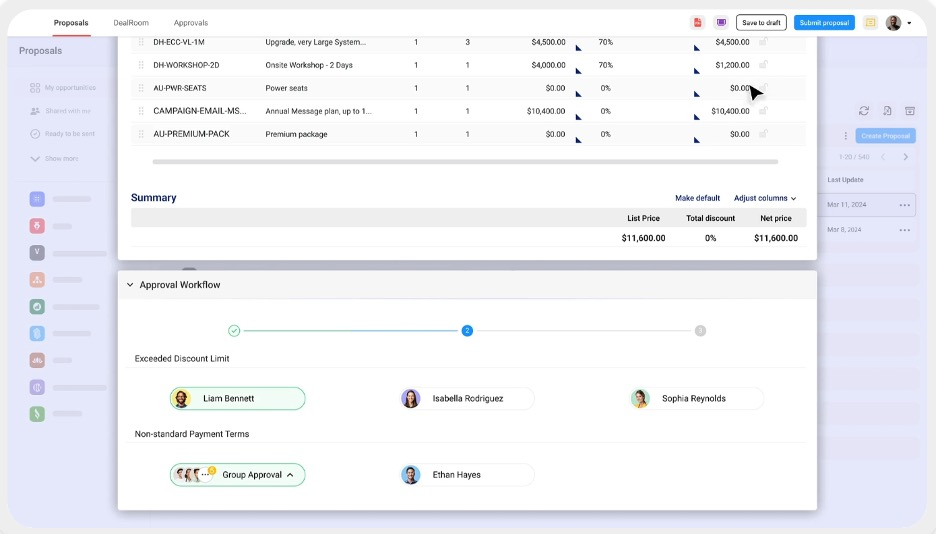Click the Onsite Workshop - 2 Days description

coord(309,65)
